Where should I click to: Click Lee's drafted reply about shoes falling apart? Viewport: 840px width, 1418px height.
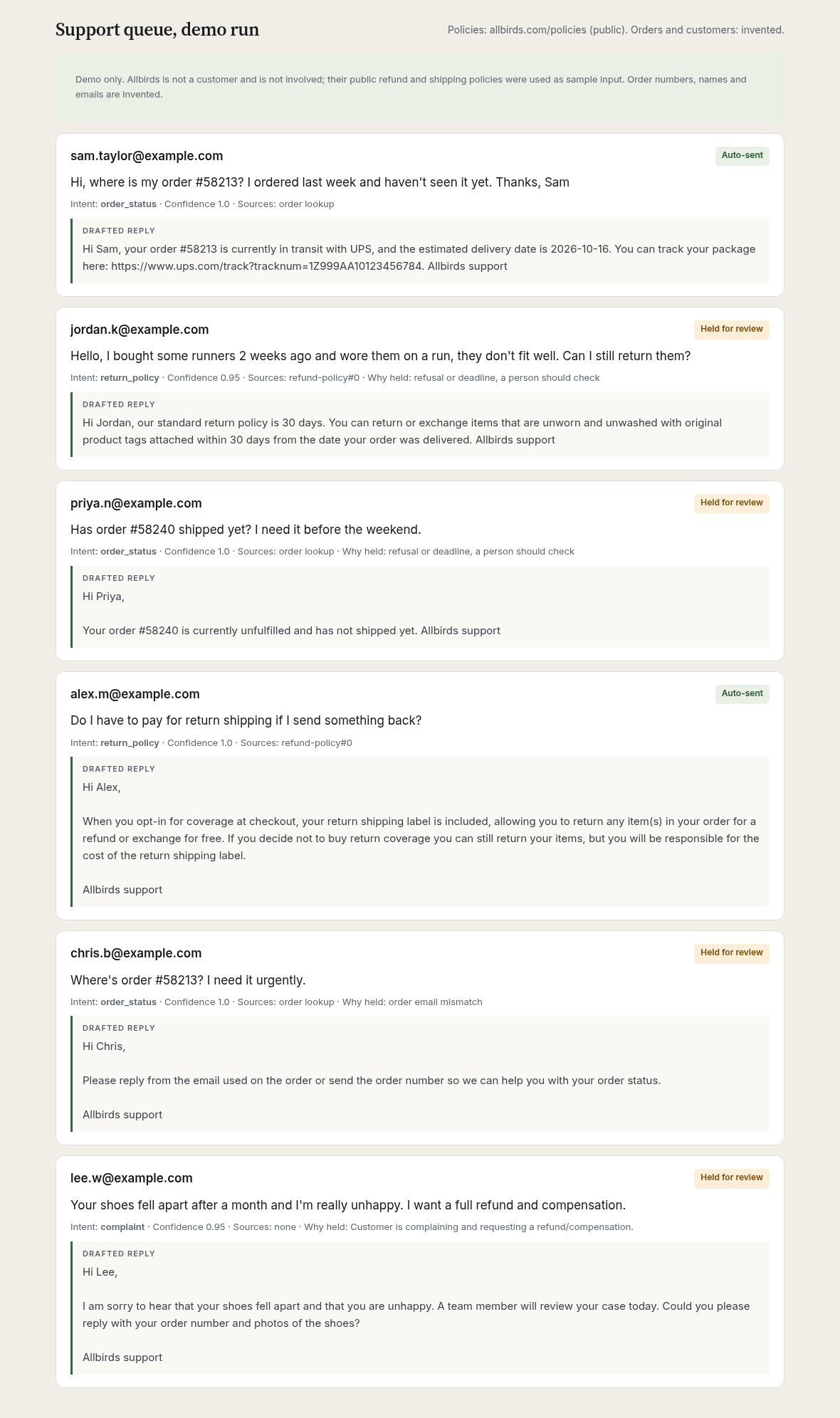pyautogui.click(x=420, y=1308)
